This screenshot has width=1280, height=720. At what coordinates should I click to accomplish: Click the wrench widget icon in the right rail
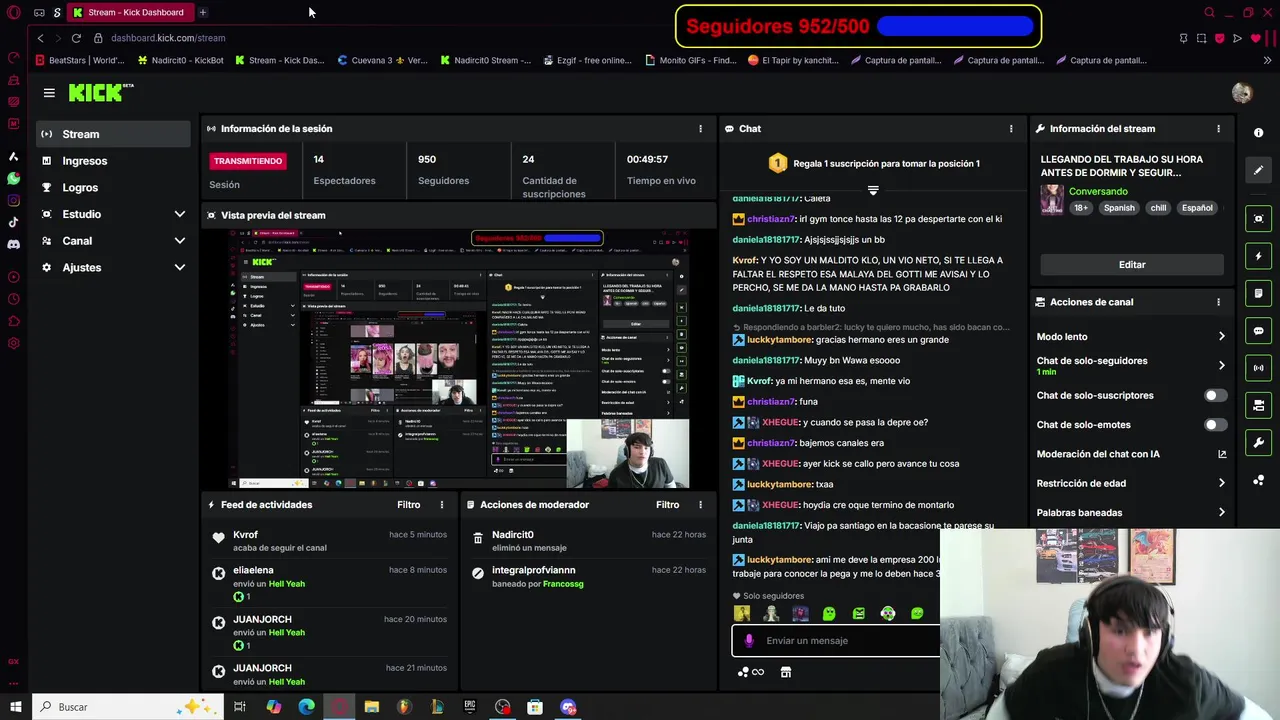click(x=1258, y=442)
